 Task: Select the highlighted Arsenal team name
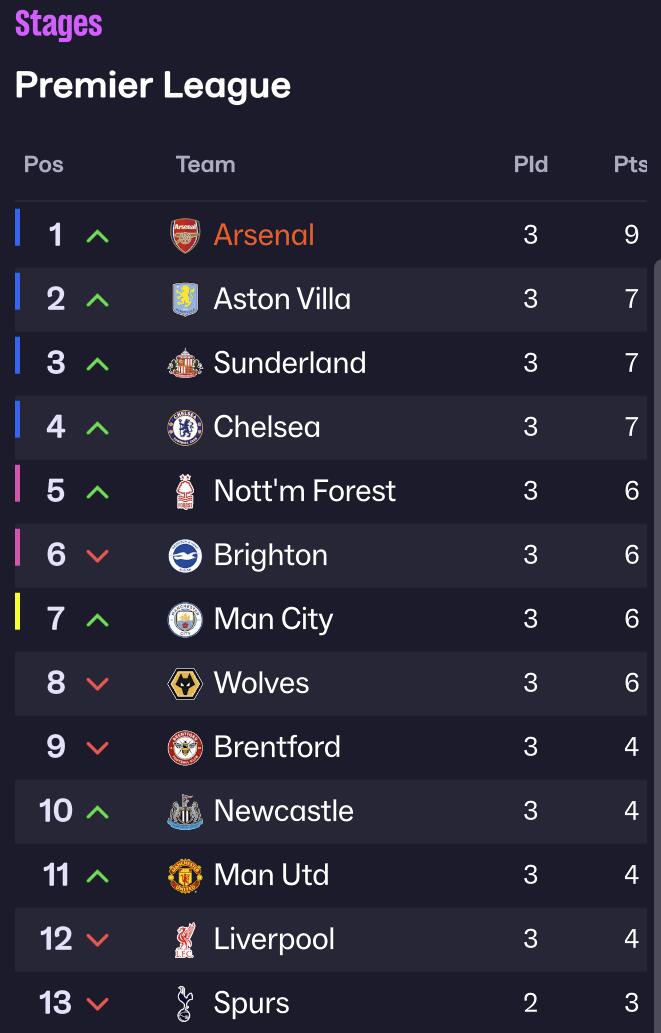[x=264, y=235]
